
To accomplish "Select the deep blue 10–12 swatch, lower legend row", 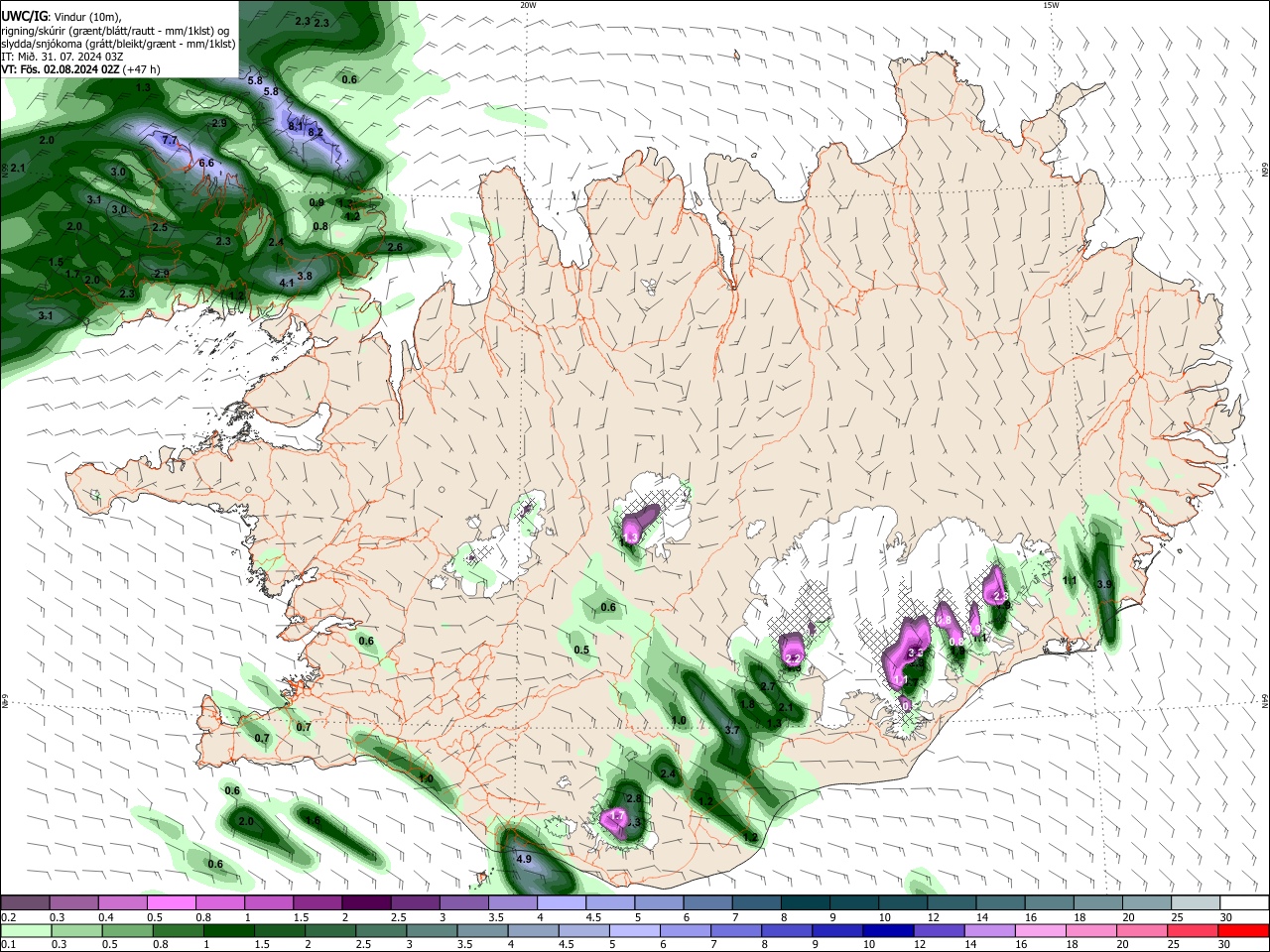I will point(887,930).
